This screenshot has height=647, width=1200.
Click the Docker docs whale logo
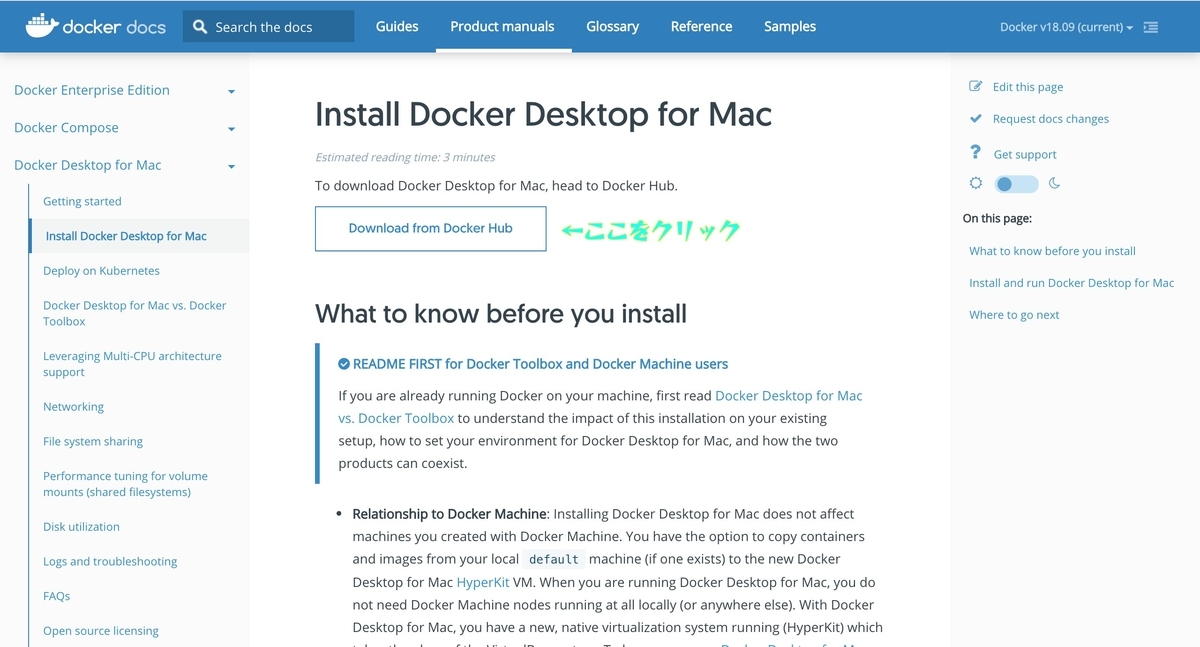[96, 25]
